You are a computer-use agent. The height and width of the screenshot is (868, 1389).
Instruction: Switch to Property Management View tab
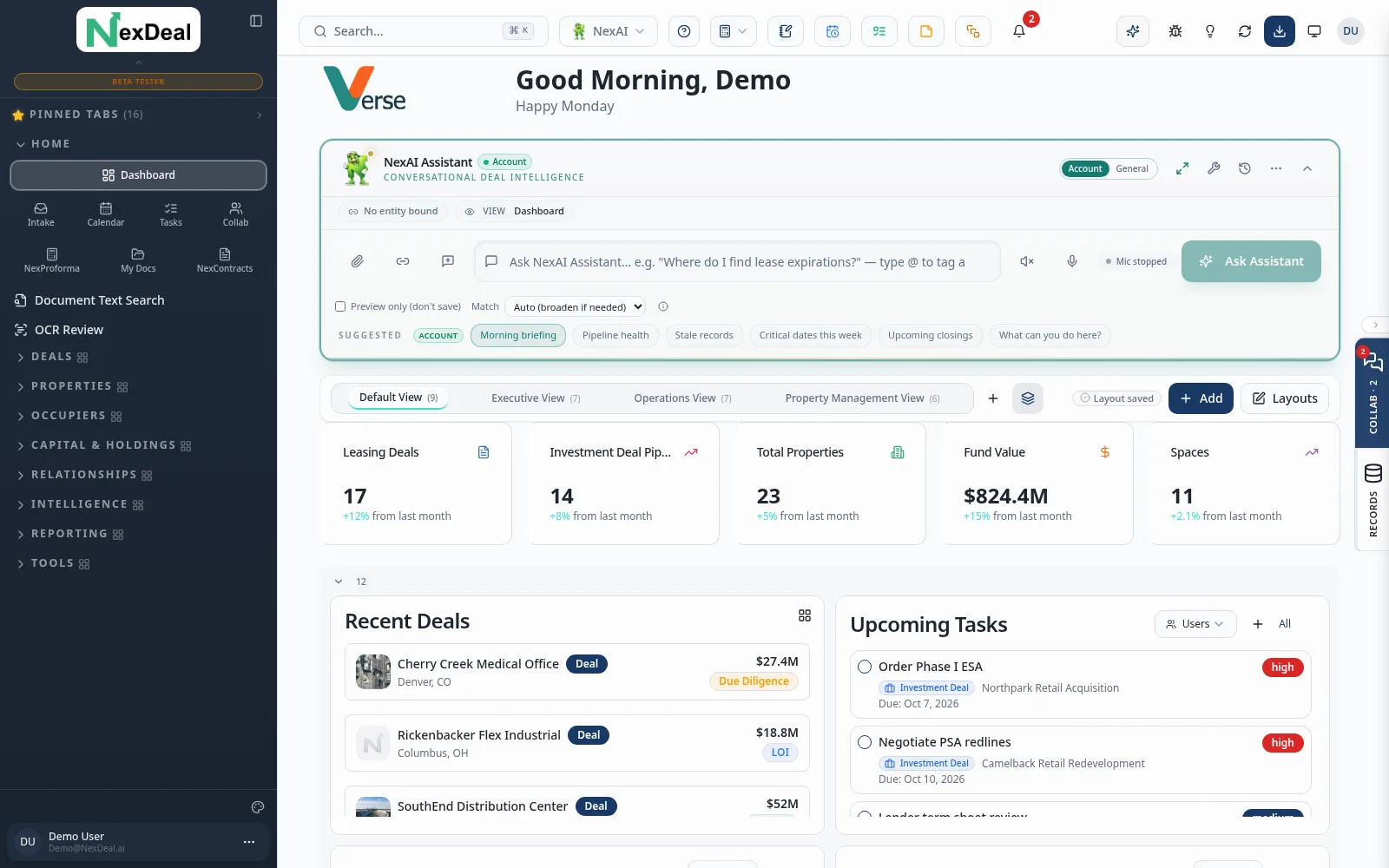coord(862,398)
